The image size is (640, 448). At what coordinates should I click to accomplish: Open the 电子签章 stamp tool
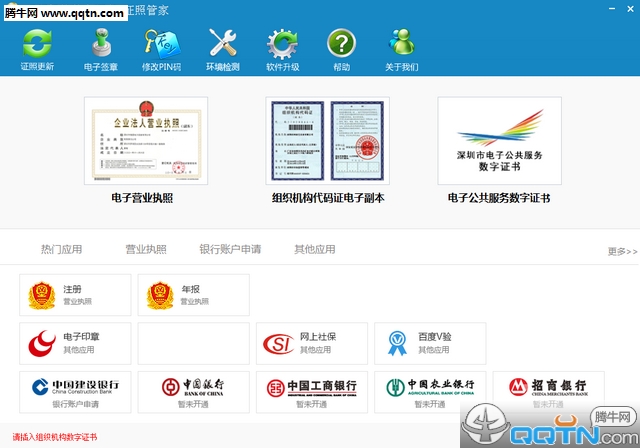point(101,49)
